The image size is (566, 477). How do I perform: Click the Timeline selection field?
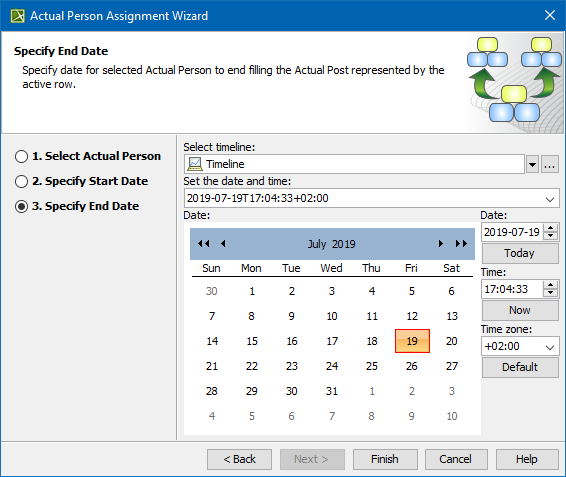click(x=354, y=164)
